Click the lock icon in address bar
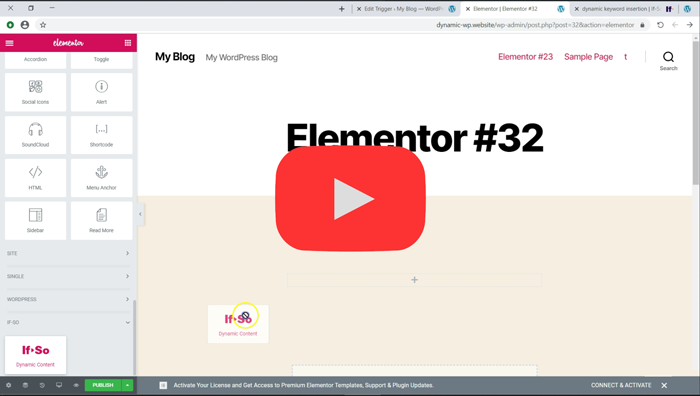The image size is (700, 396). pyautogui.click(x=642, y=25)
